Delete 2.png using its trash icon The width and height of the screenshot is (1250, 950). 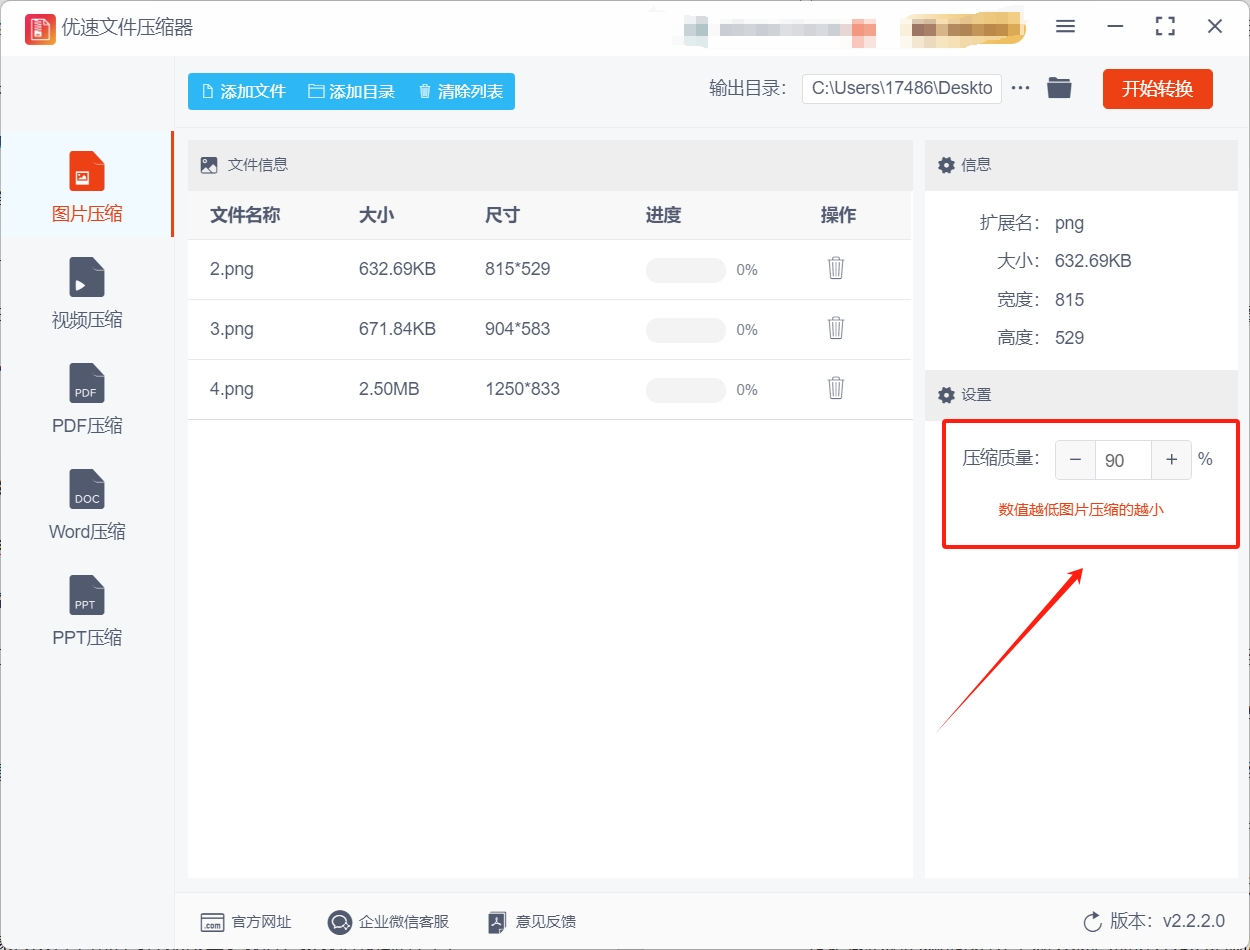coord(835,269)
